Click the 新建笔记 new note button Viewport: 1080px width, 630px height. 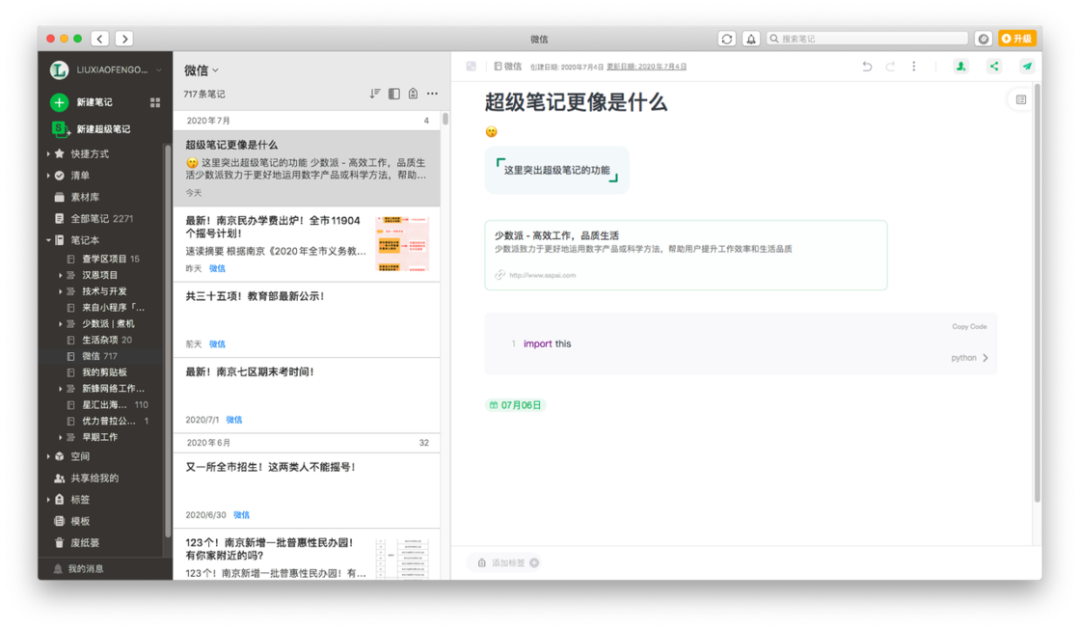[94, 102]
